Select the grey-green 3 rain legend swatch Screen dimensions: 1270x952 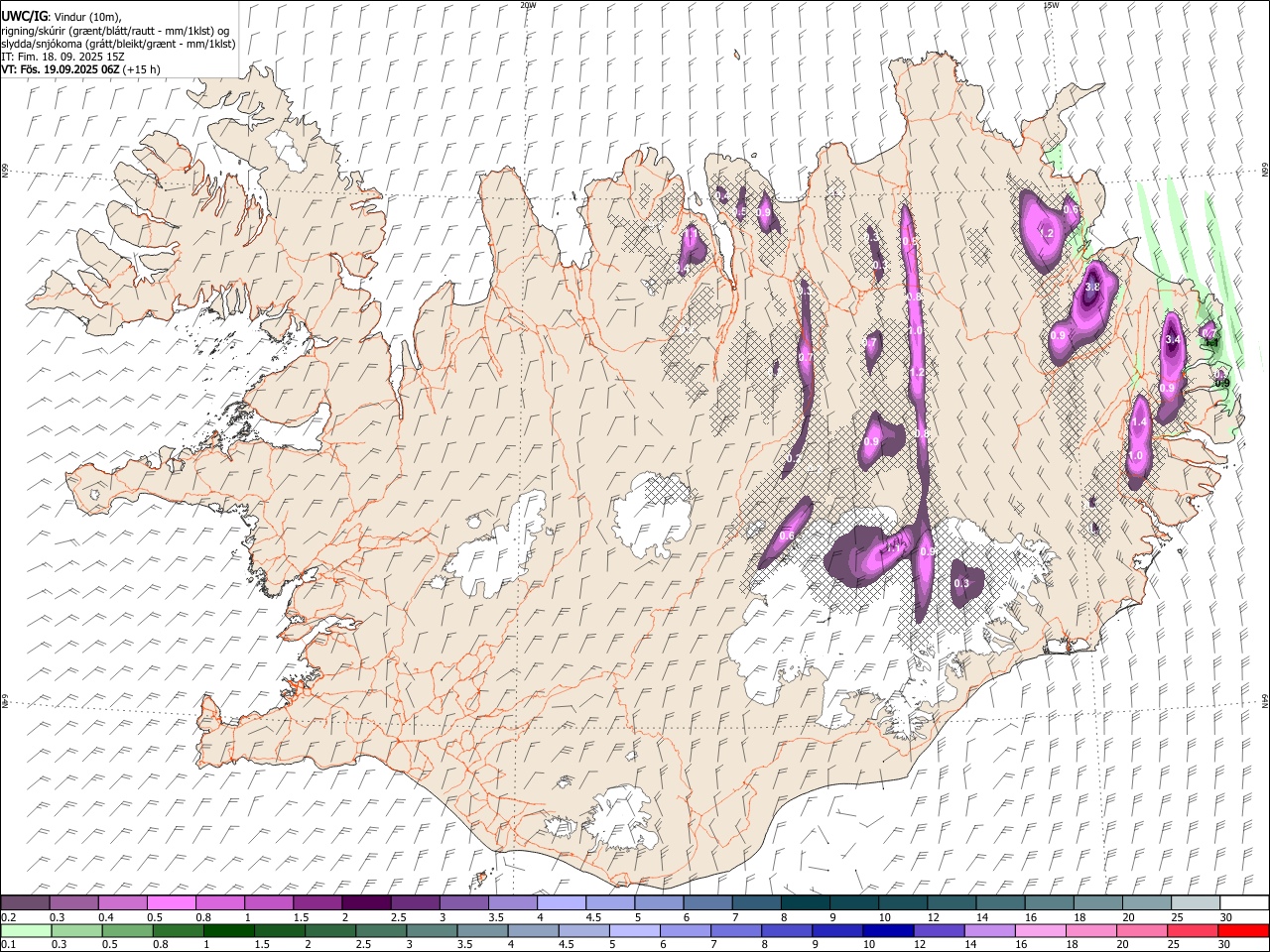(x=433, y=930)
